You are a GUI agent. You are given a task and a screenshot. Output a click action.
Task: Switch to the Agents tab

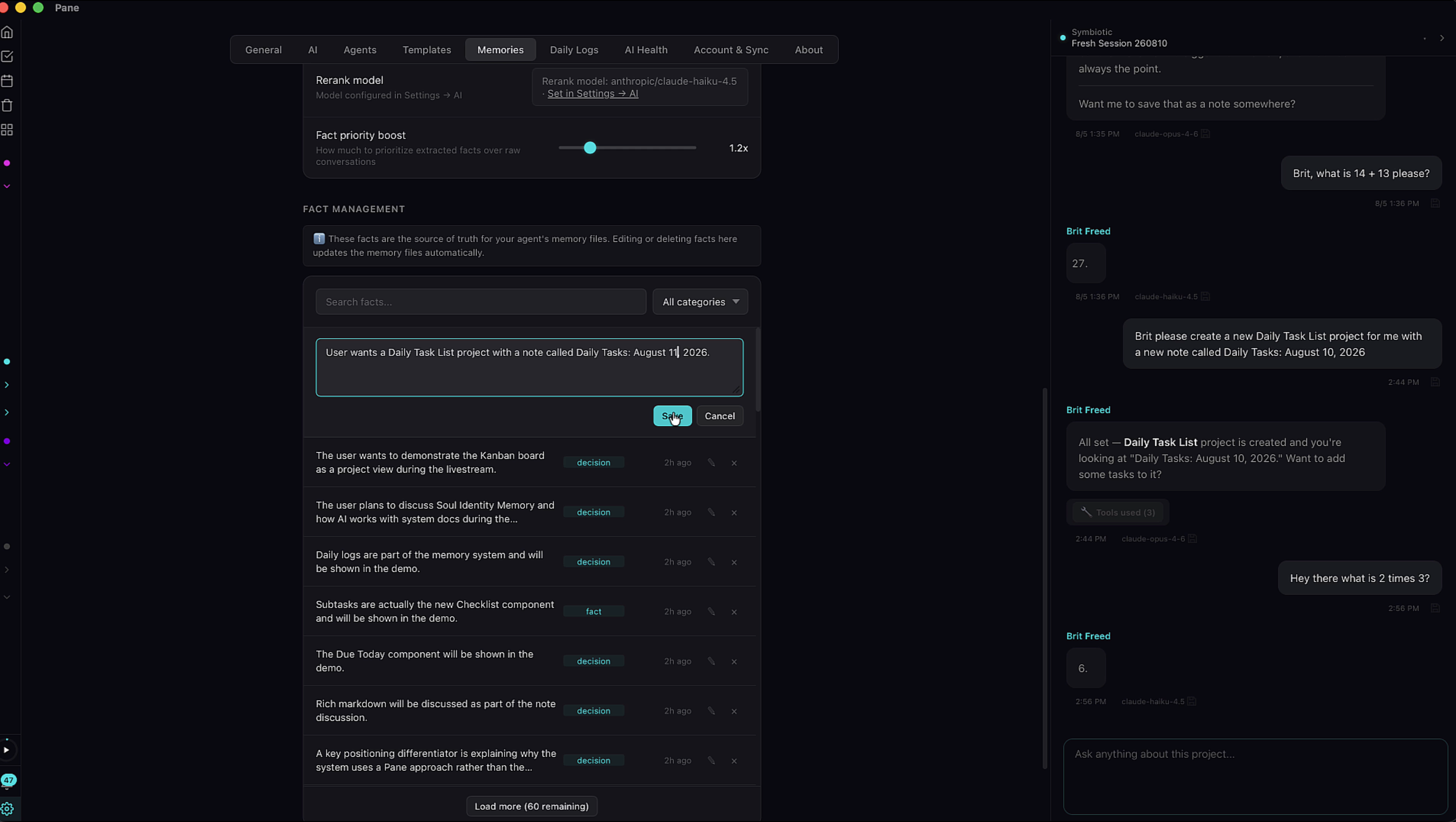click(x=360, y=50)
